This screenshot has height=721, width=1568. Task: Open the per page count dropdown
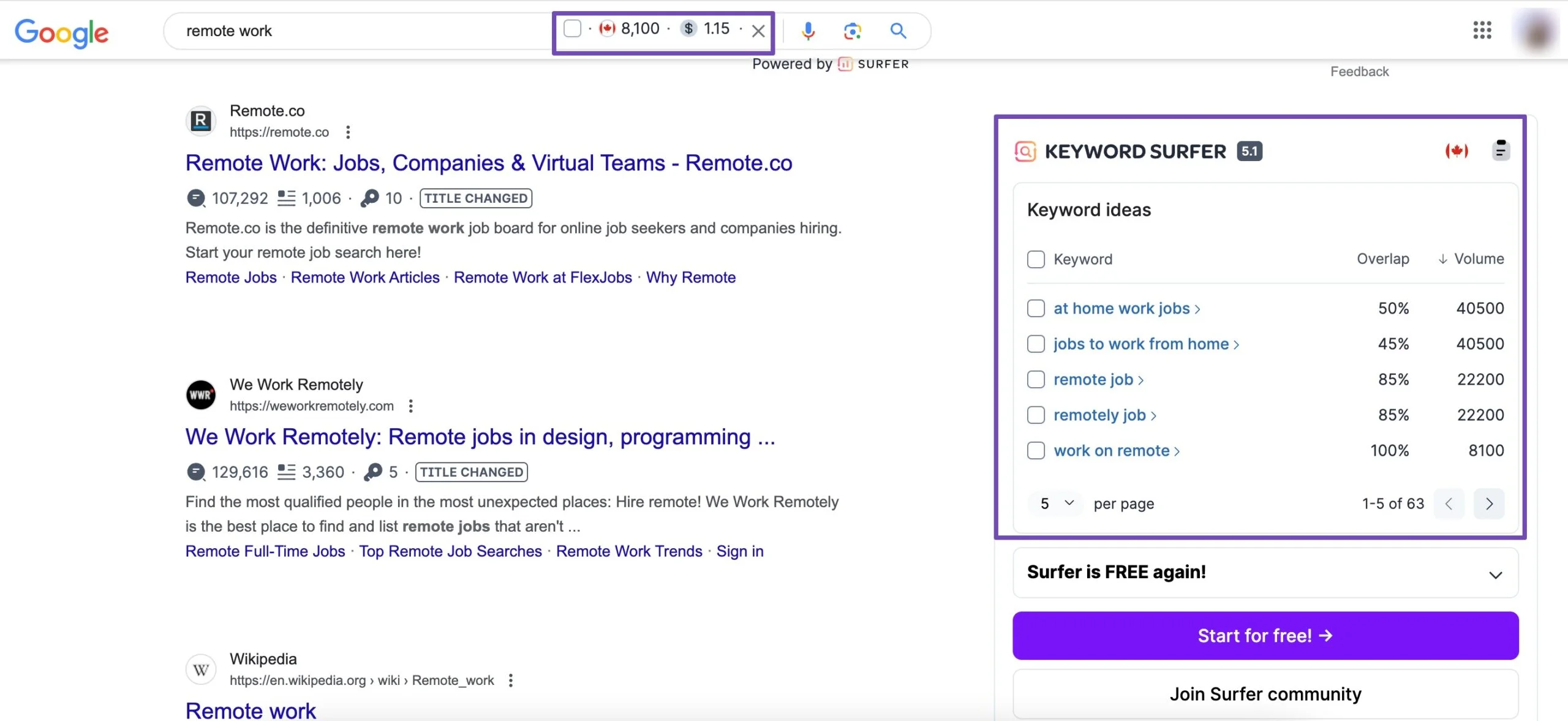[x=1057, y=504]
